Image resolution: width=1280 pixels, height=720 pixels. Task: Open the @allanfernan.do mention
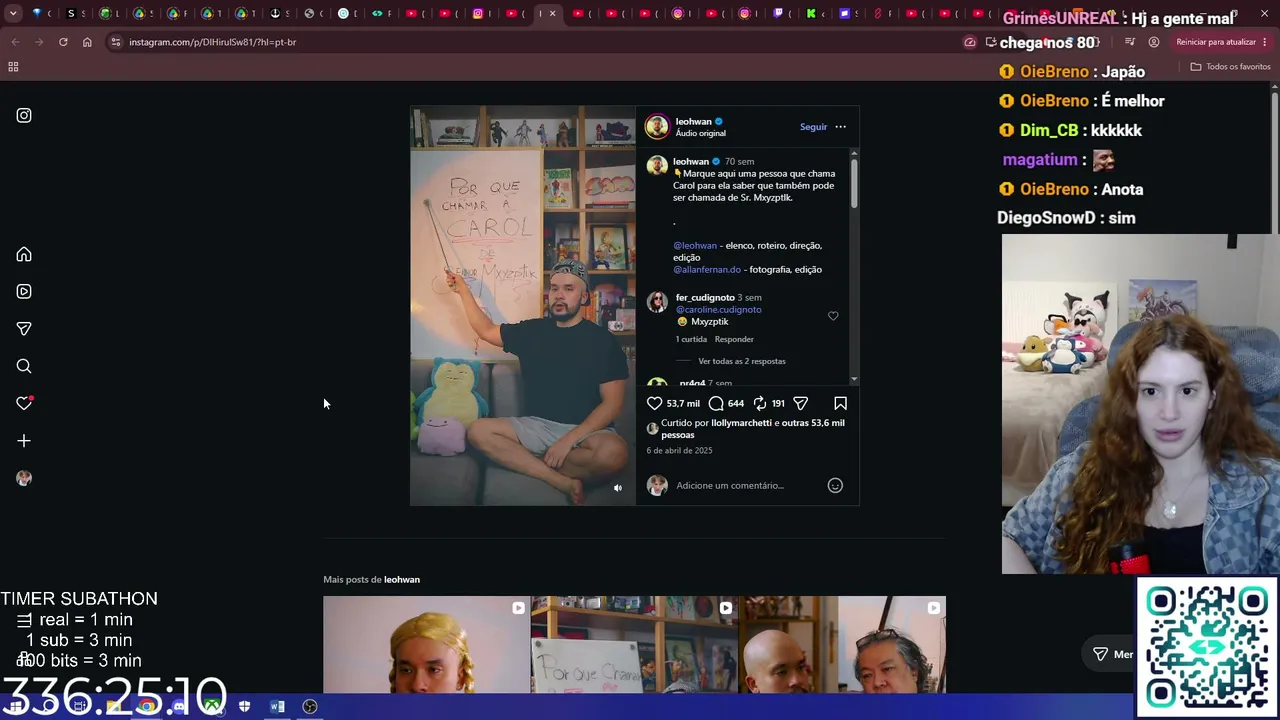pyautogui.click(x=707, y=270)
